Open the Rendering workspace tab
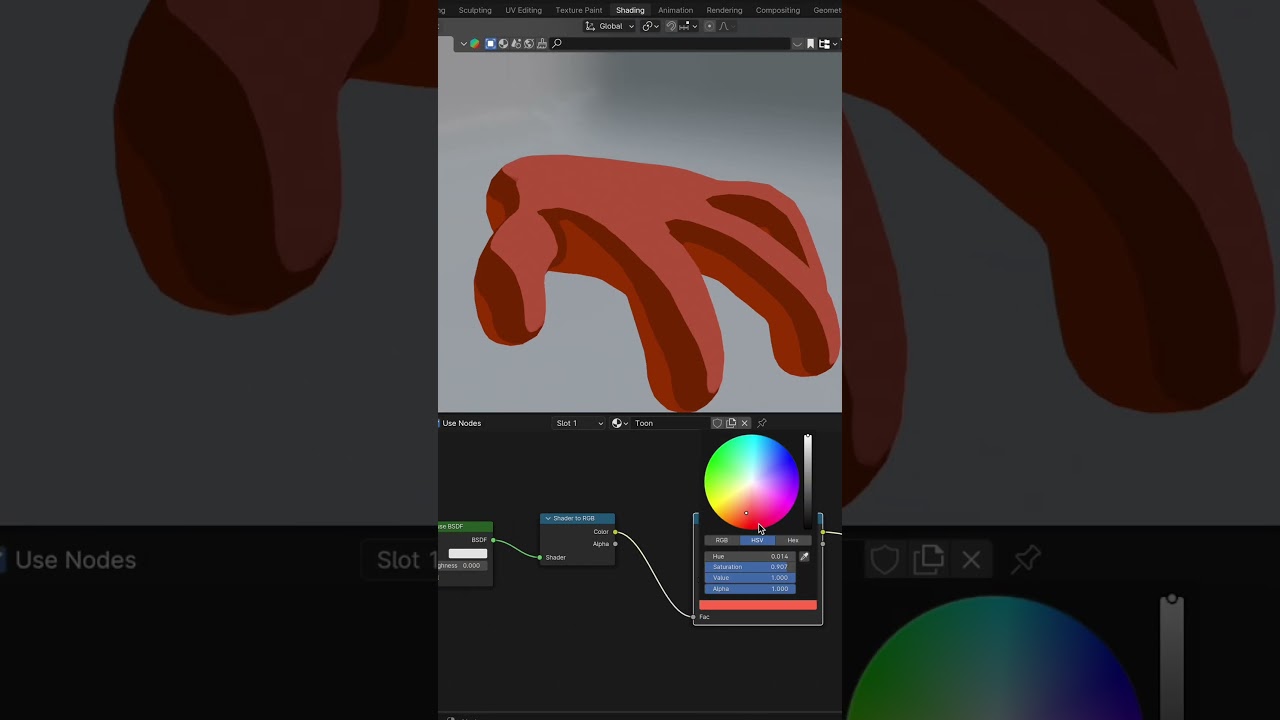 (x=724, y=10)
